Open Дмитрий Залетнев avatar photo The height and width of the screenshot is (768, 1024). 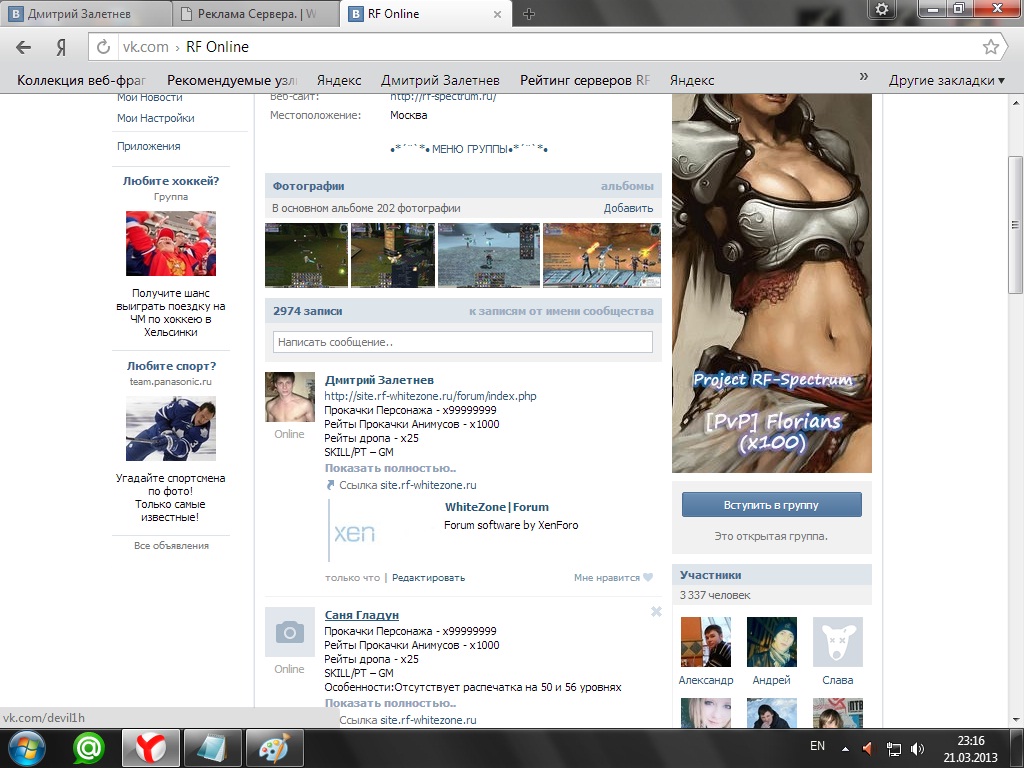[x=290, y=397]
